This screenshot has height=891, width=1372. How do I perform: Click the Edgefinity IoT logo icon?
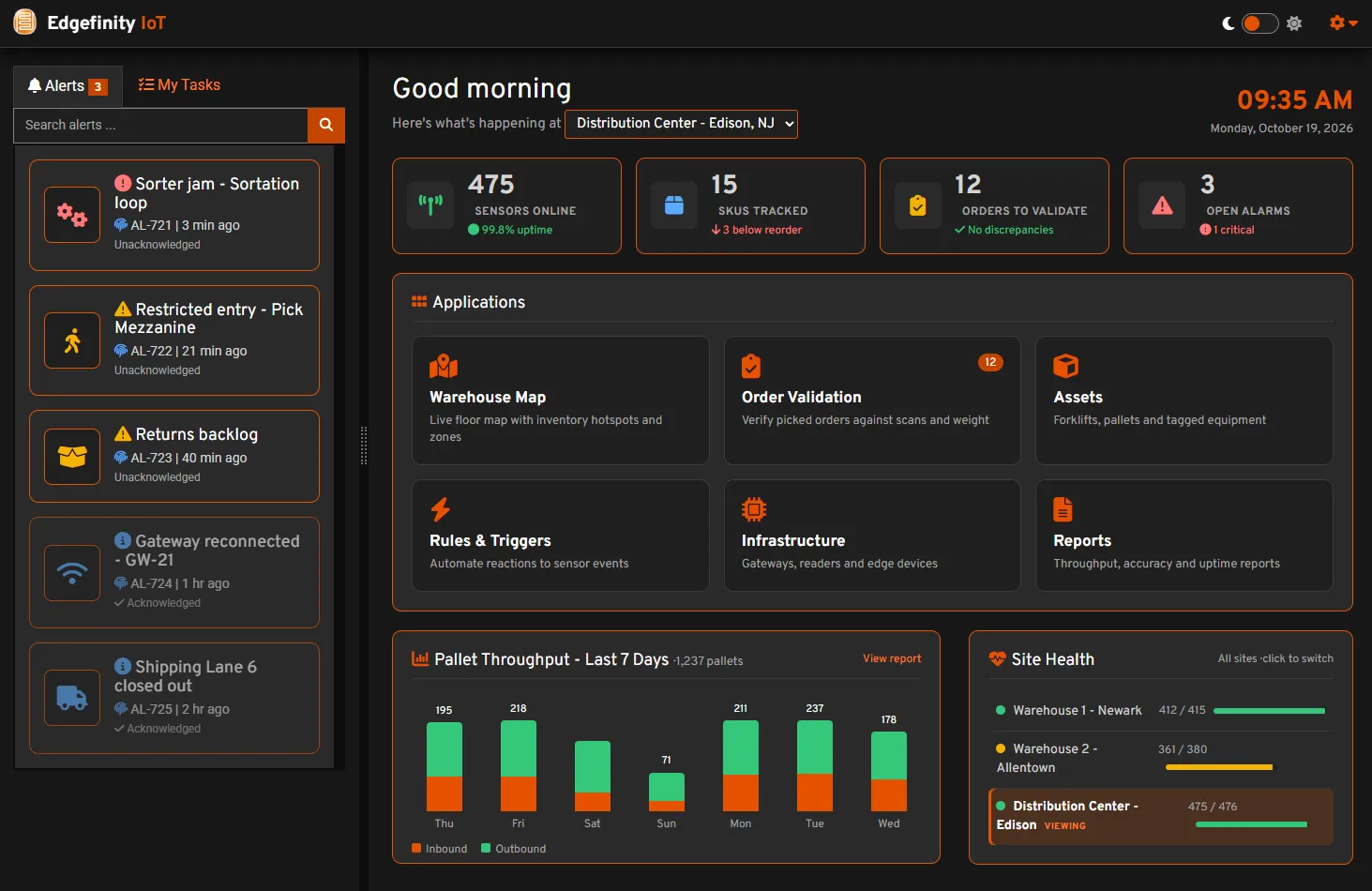pyautogui.click(x=25, y=22)
